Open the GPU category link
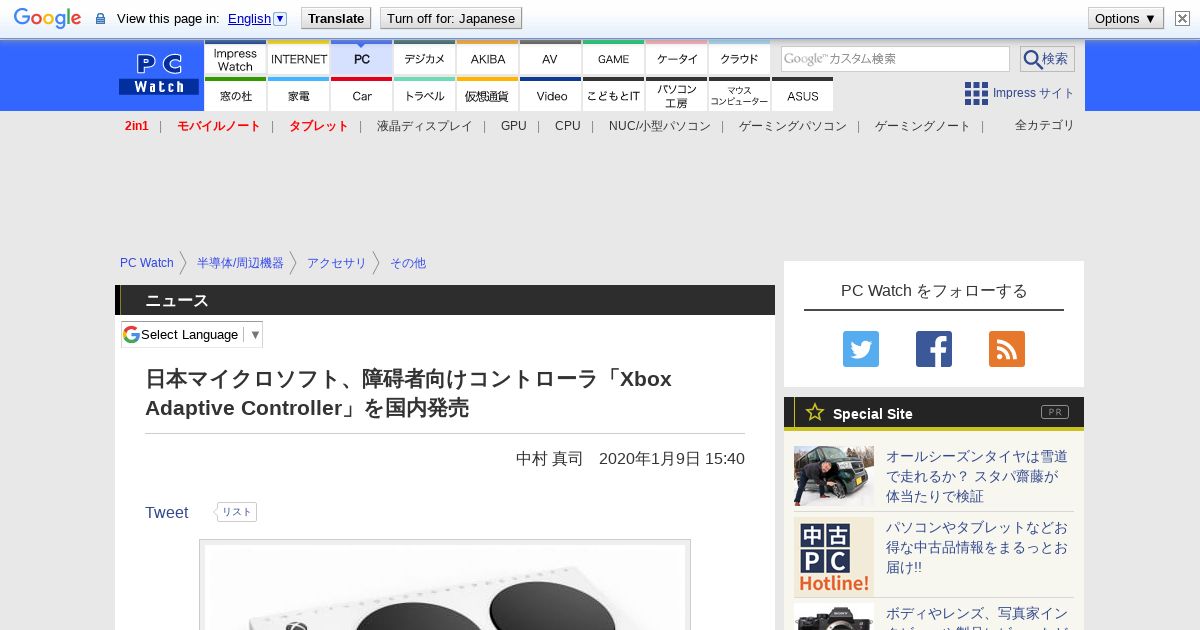The width and height of the screenshot is (1200, 630). pos(514,126)
